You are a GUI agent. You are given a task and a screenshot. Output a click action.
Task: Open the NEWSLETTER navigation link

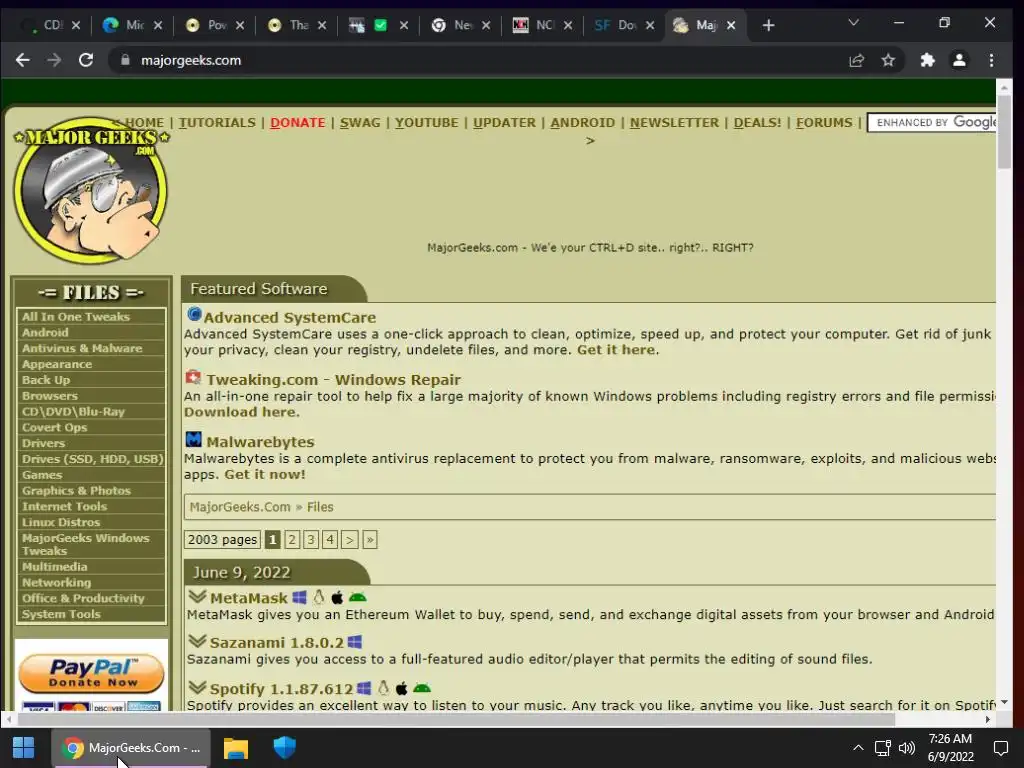(674, 122)
